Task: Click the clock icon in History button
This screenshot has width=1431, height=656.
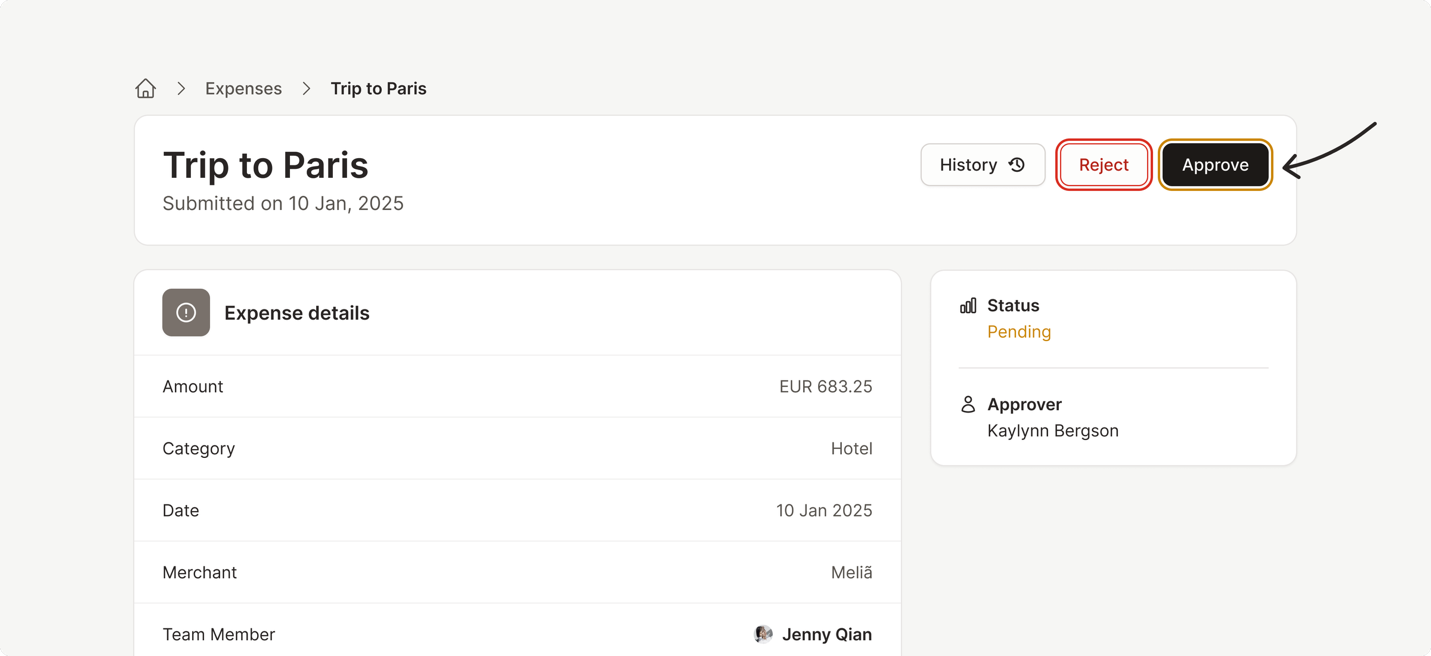Action: (1017, 165)
